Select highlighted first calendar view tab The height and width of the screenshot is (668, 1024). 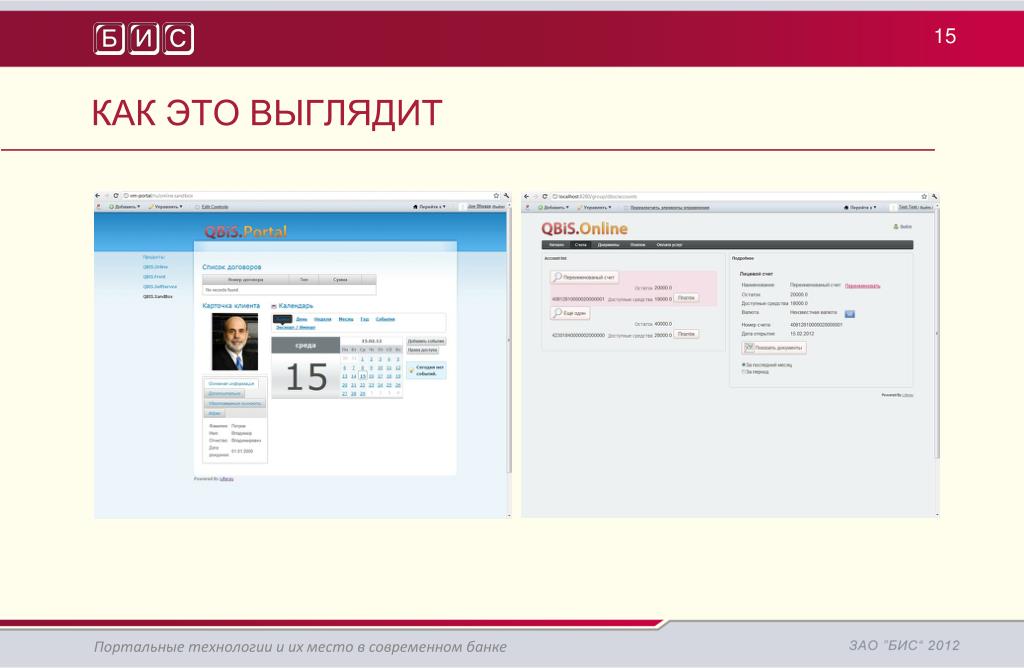point(282,319)
